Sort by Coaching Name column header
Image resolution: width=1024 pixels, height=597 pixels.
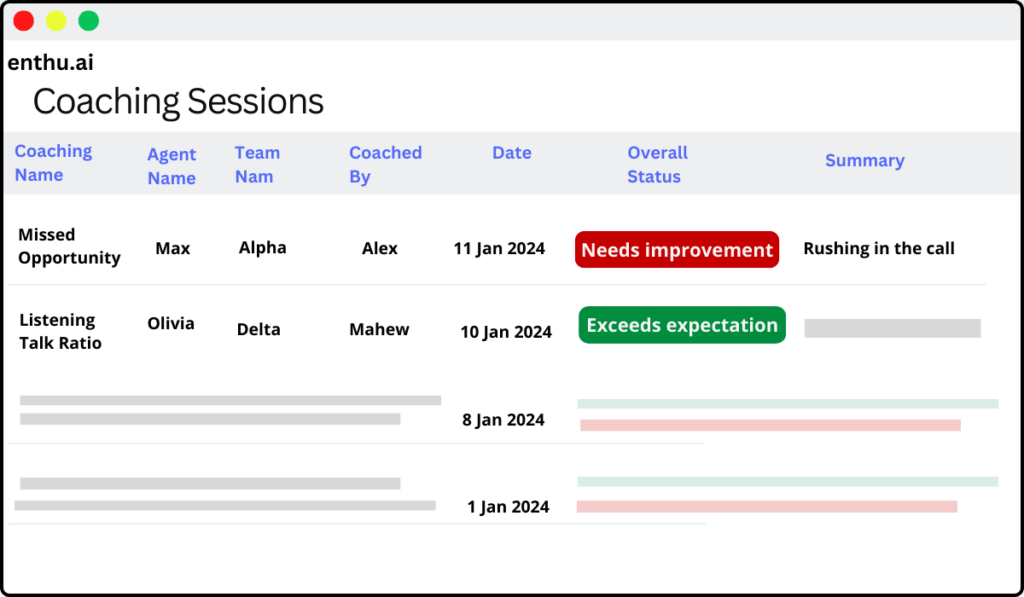[x=53, y=163]
